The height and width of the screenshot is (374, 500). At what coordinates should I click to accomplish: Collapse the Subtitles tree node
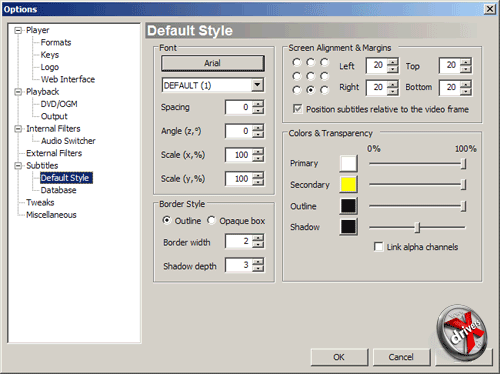pos(18,166)
